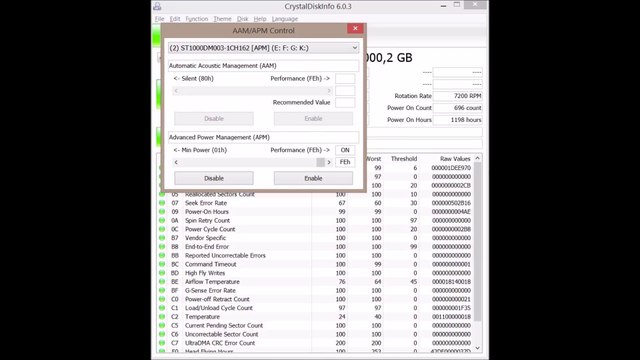Open the Help menu
This screenshot has height=360, width=640.
click(x=260, y=19)
